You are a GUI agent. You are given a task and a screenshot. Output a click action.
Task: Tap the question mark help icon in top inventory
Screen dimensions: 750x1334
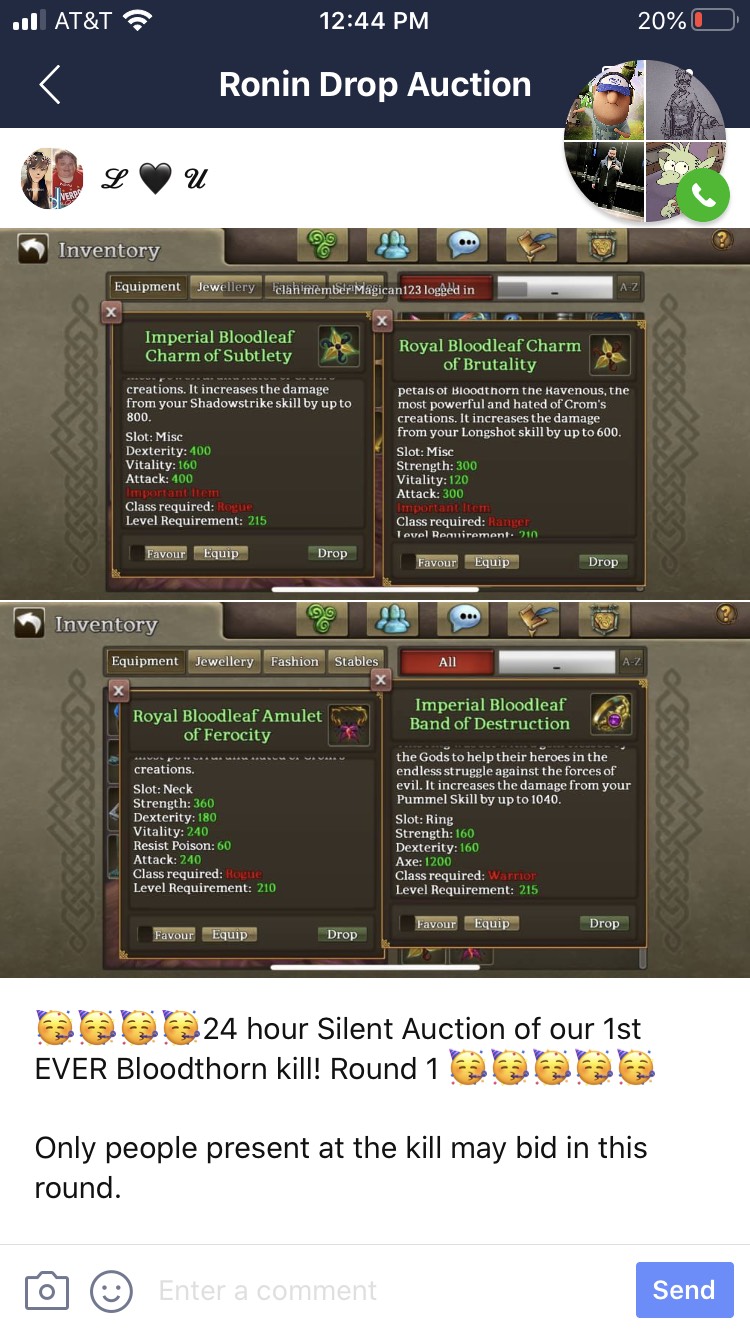(724, 240)
